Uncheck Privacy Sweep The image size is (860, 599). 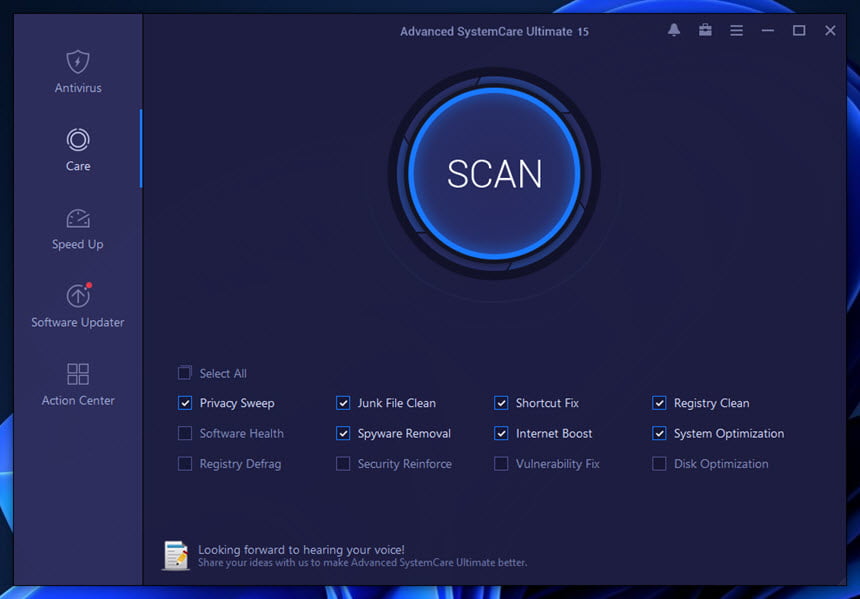pyautogui.click(x=185, y=403)
